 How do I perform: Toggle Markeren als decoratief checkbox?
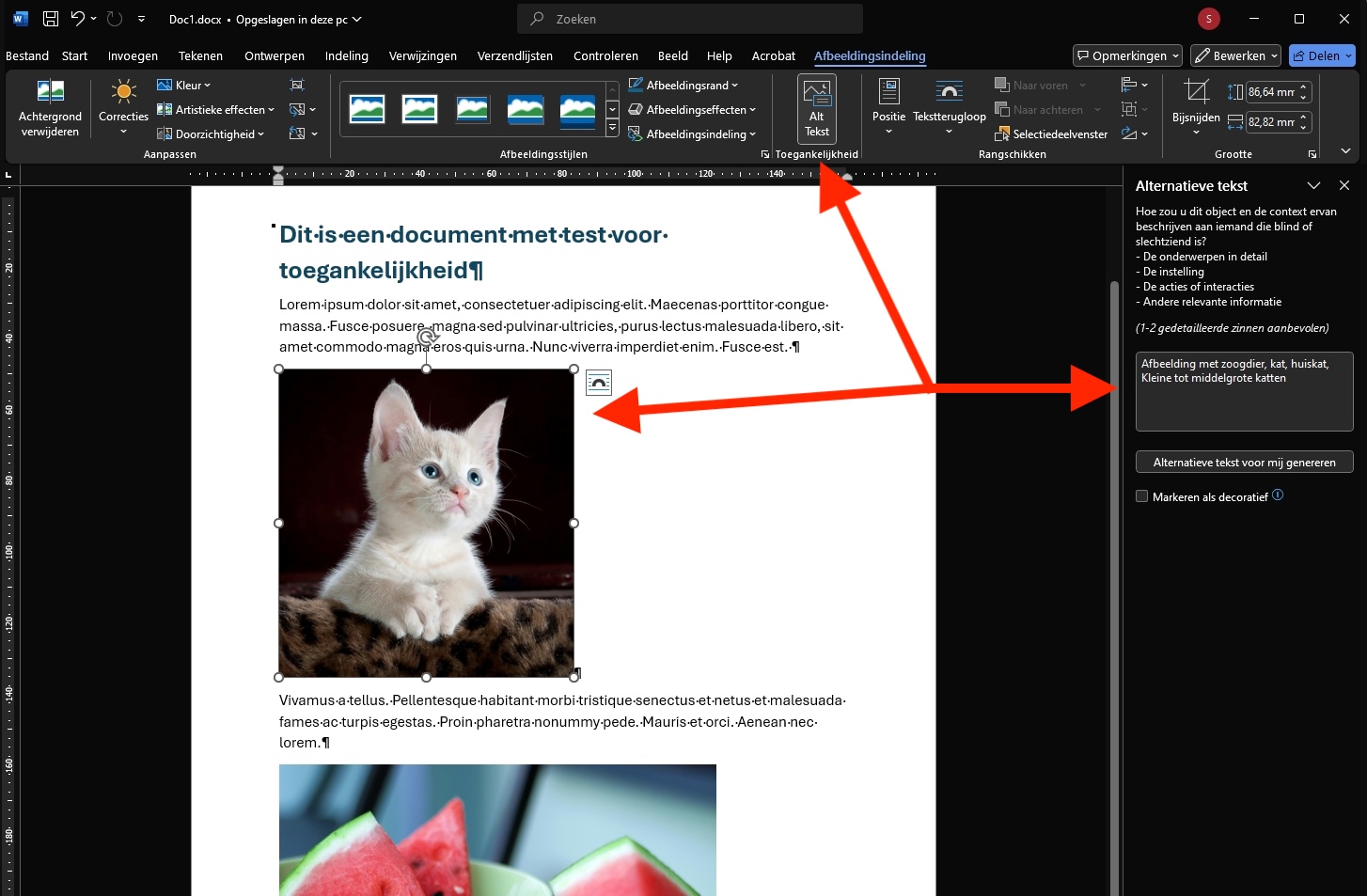click(1142, 496)
